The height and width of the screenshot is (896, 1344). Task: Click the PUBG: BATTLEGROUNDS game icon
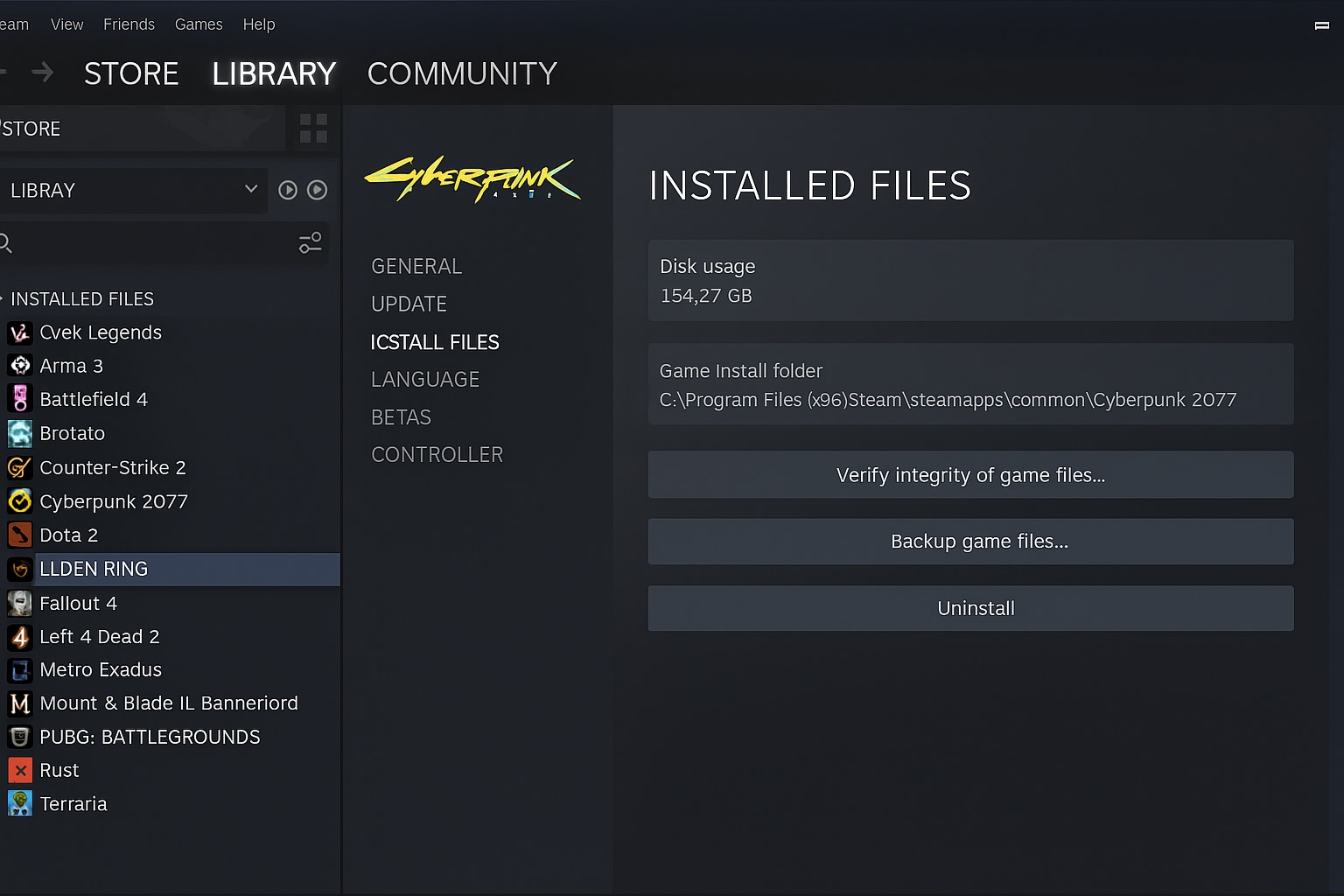coord(19,737)
